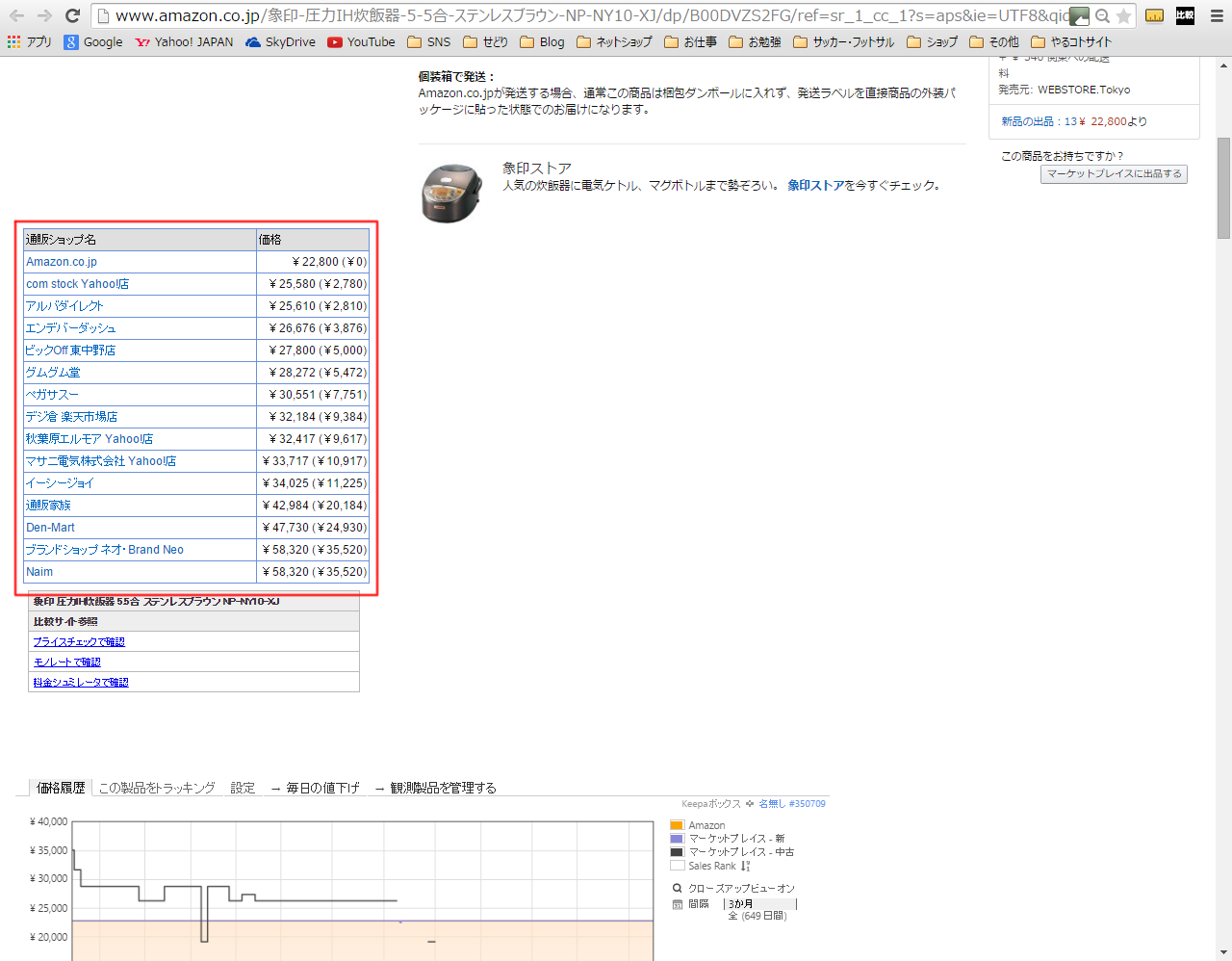Open the com stock Yahoo!店 link
Image resolution: width=1232 pixels, height=961 pixels.
coord(78,284)
